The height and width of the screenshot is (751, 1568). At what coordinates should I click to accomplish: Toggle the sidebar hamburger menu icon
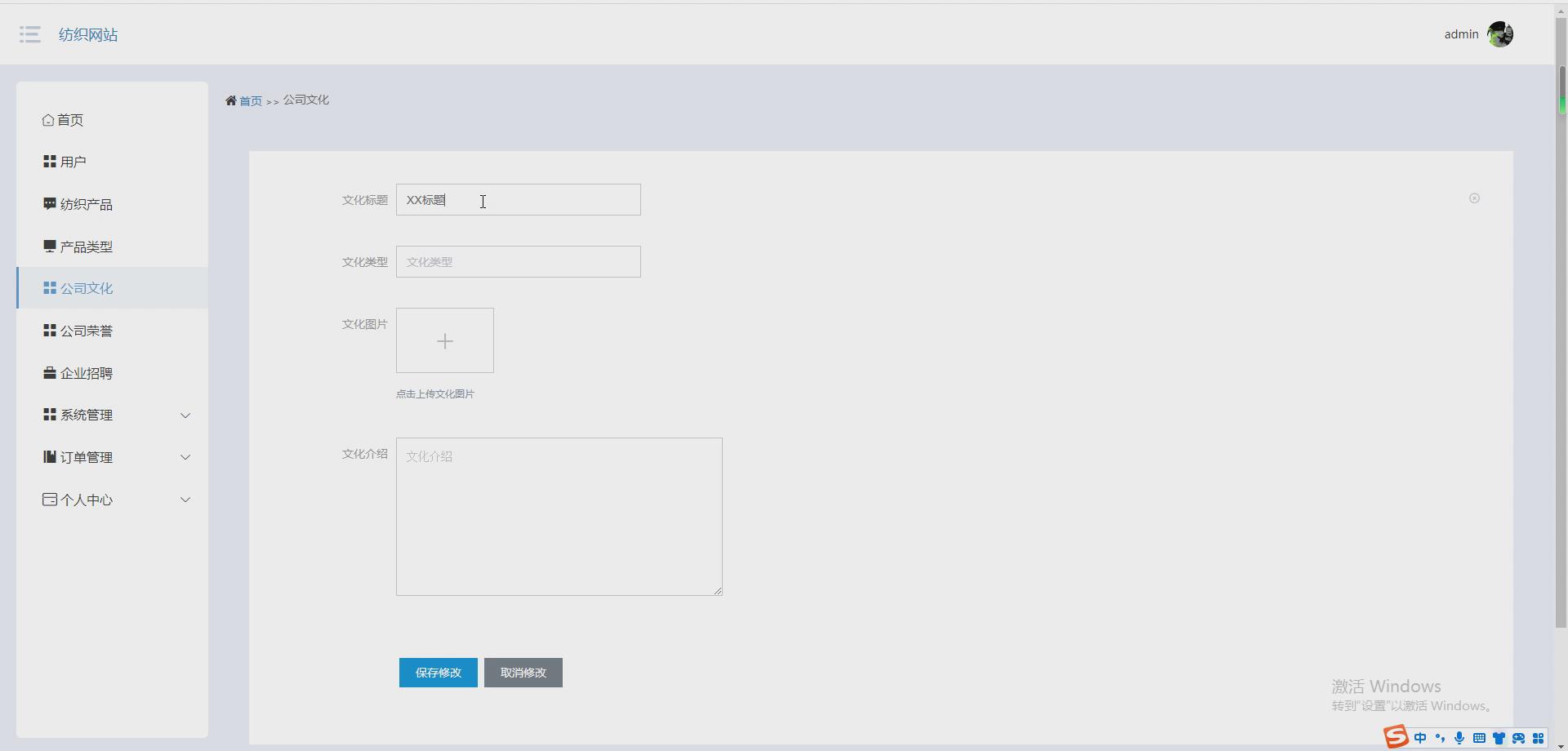pyautogui.click(x=30, y=34)
